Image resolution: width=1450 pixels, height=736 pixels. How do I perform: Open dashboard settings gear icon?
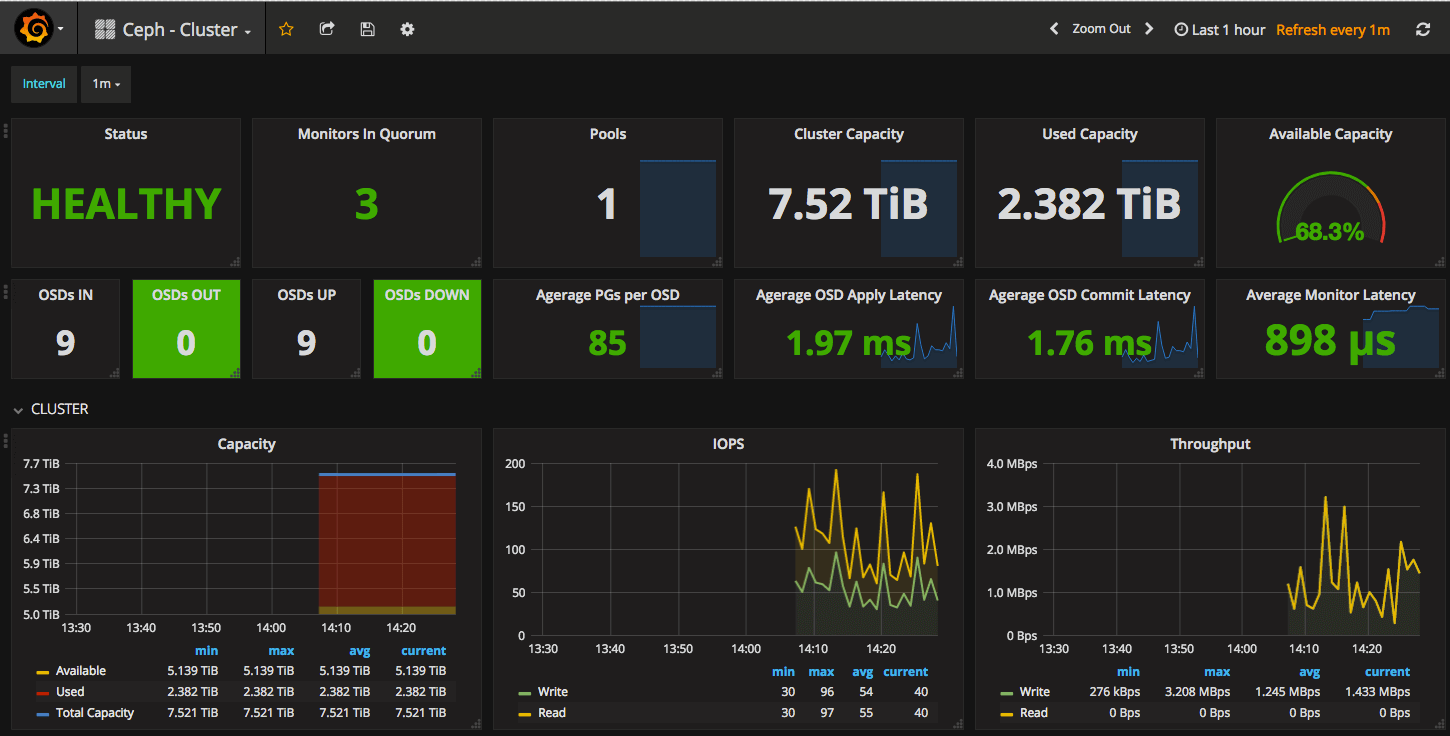coord(407,30)
